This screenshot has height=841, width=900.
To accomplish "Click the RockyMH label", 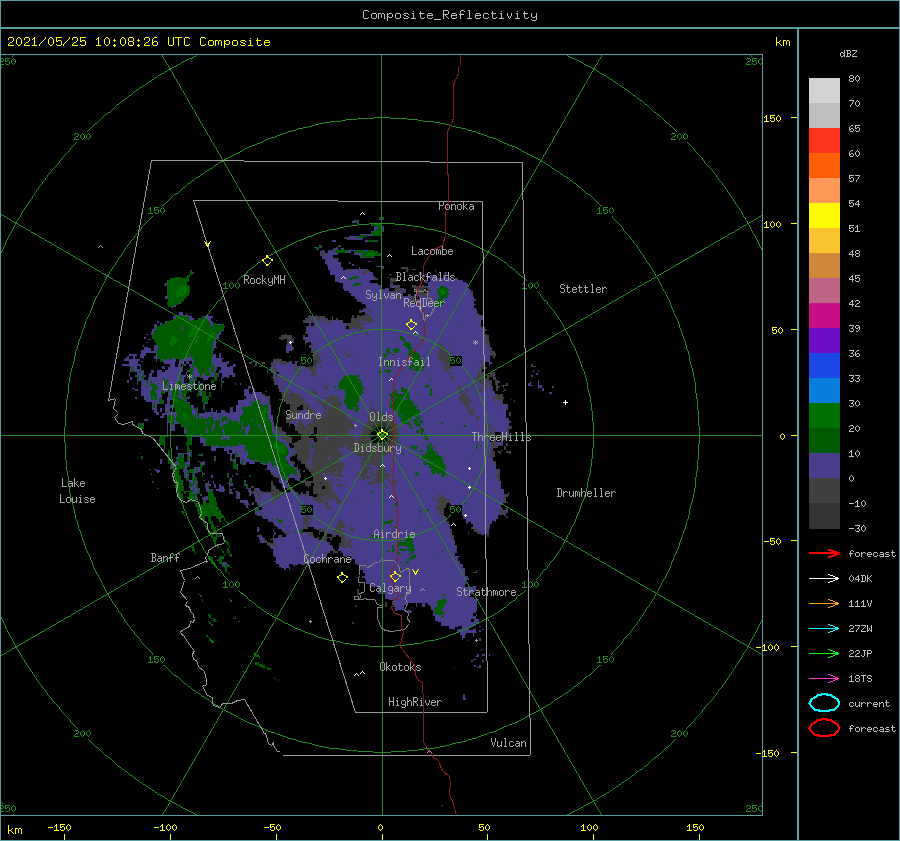I will tap(264, 280).
